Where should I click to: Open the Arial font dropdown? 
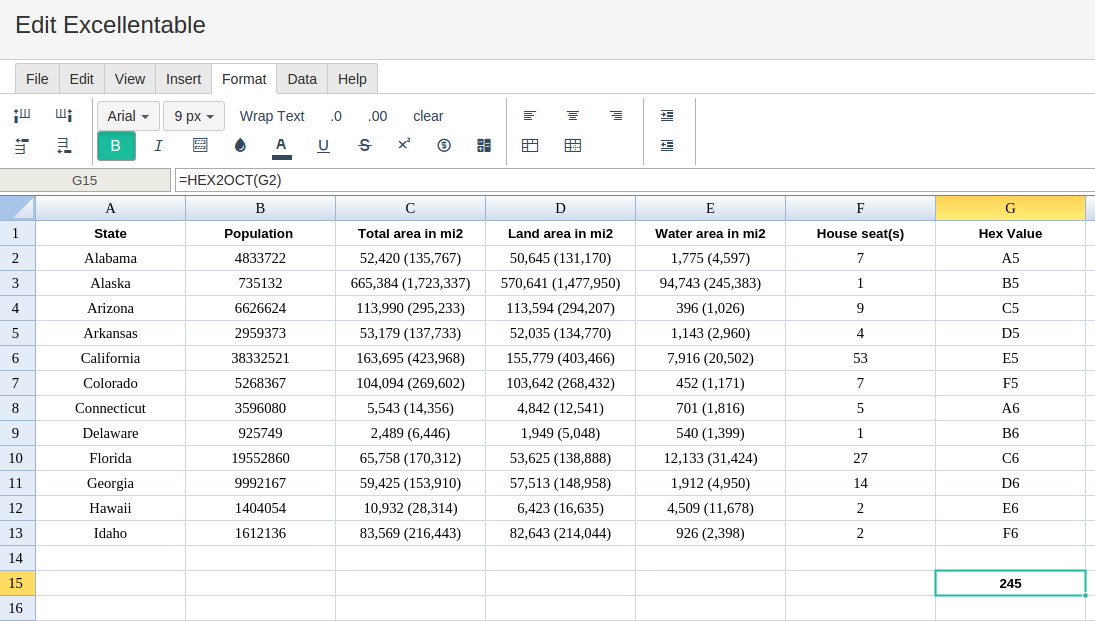click(x=128, y=116)
